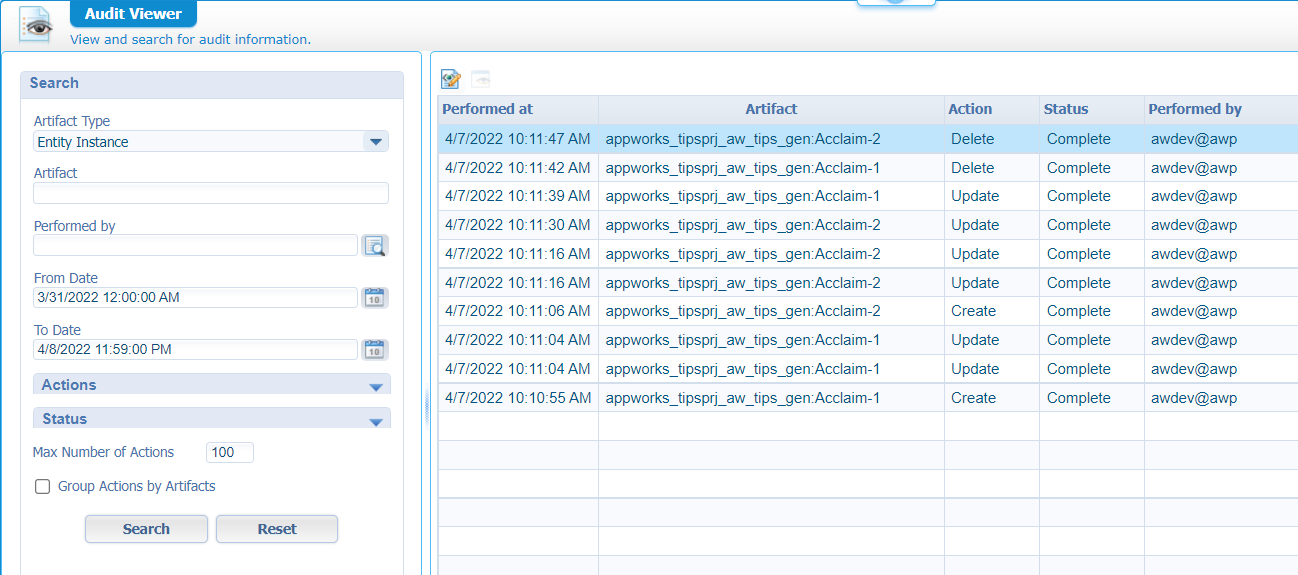Sort by Action column header
This screenshot has width=1298, height=575.
992,109
